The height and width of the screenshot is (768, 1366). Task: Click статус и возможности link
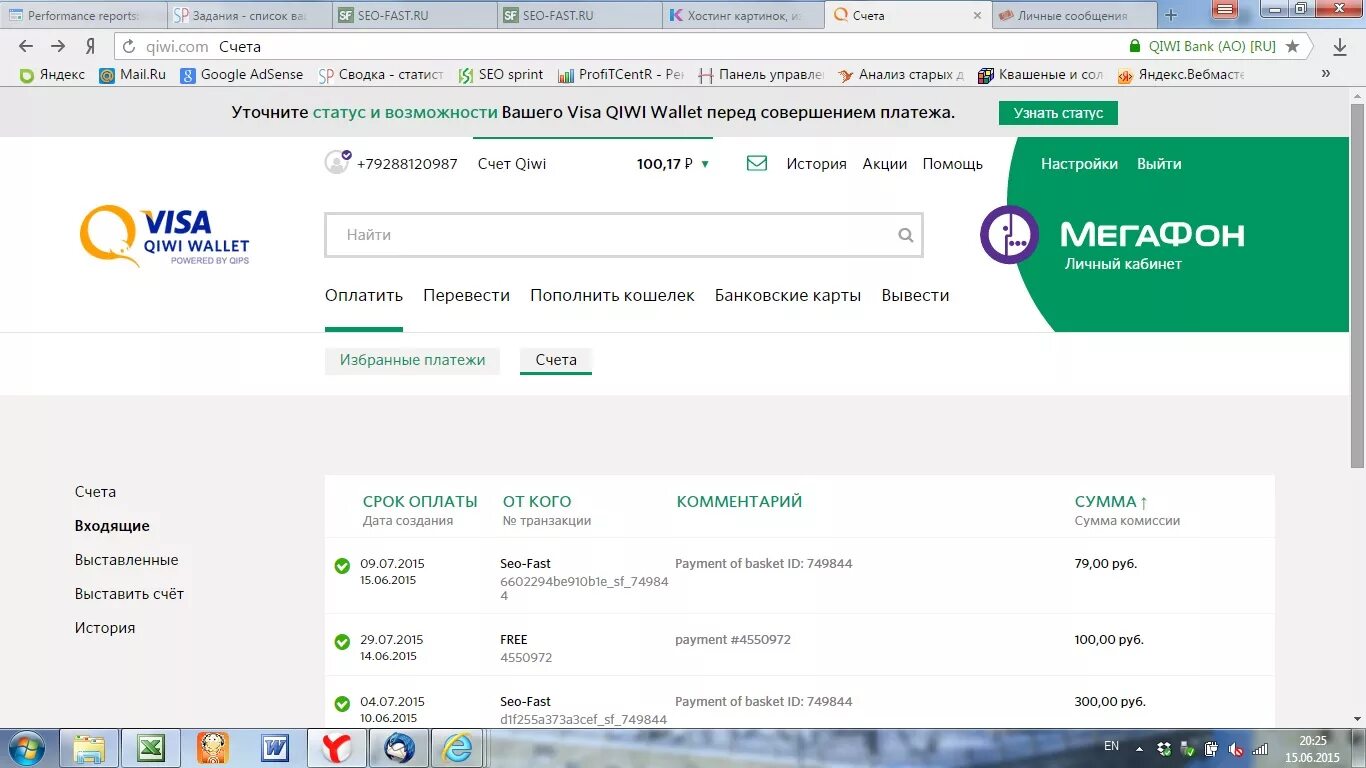[405, 112]
